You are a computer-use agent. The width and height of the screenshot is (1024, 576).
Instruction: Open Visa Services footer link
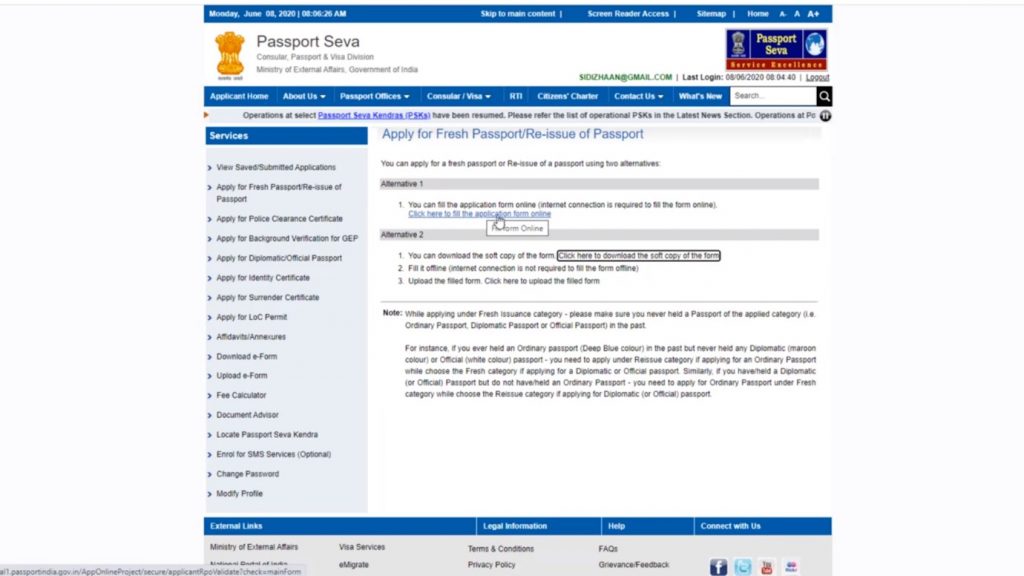pyautogui.click(x=362, y=547)
